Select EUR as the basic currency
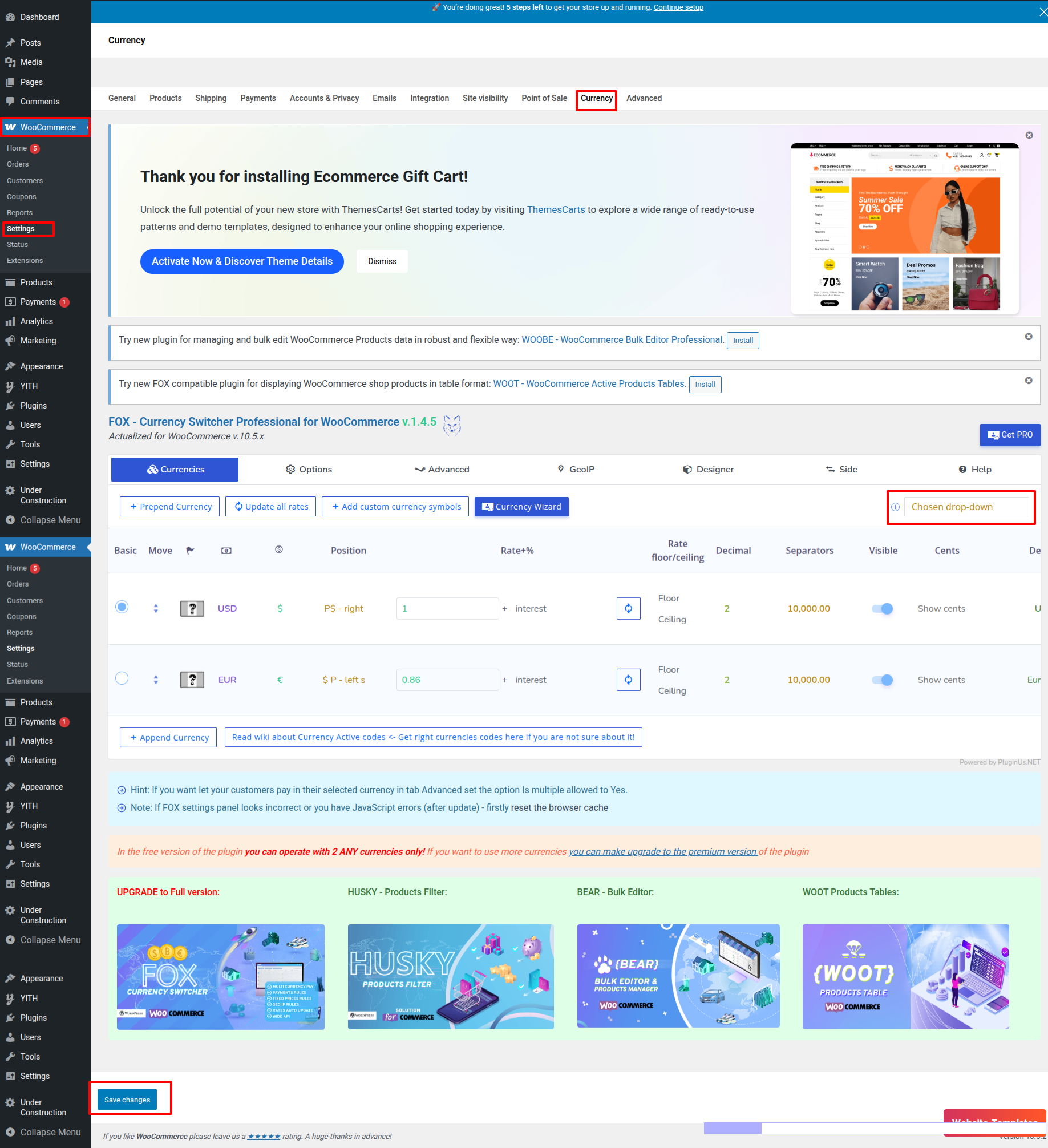The height and width of the screenshot is (1148, 1048). coord(122,678)
